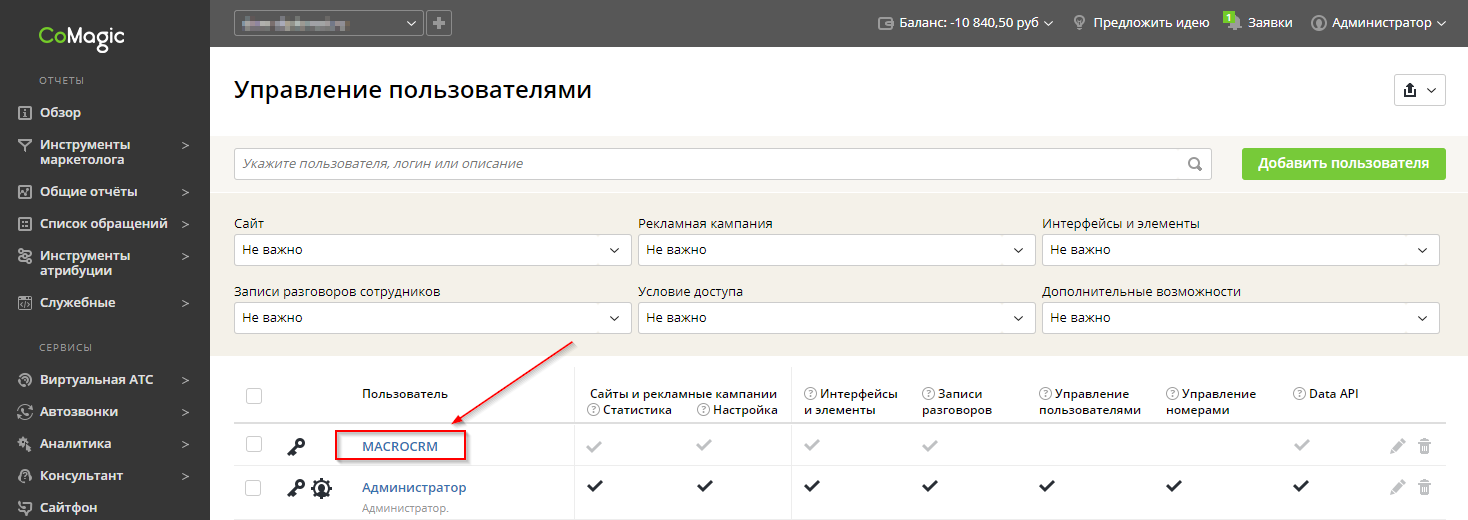
Task: Open the MACROCRM user link
Action: [400, 446]
